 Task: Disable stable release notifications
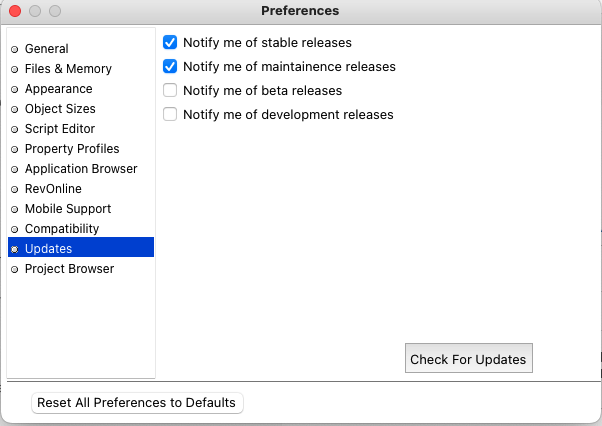pos(170,43)
